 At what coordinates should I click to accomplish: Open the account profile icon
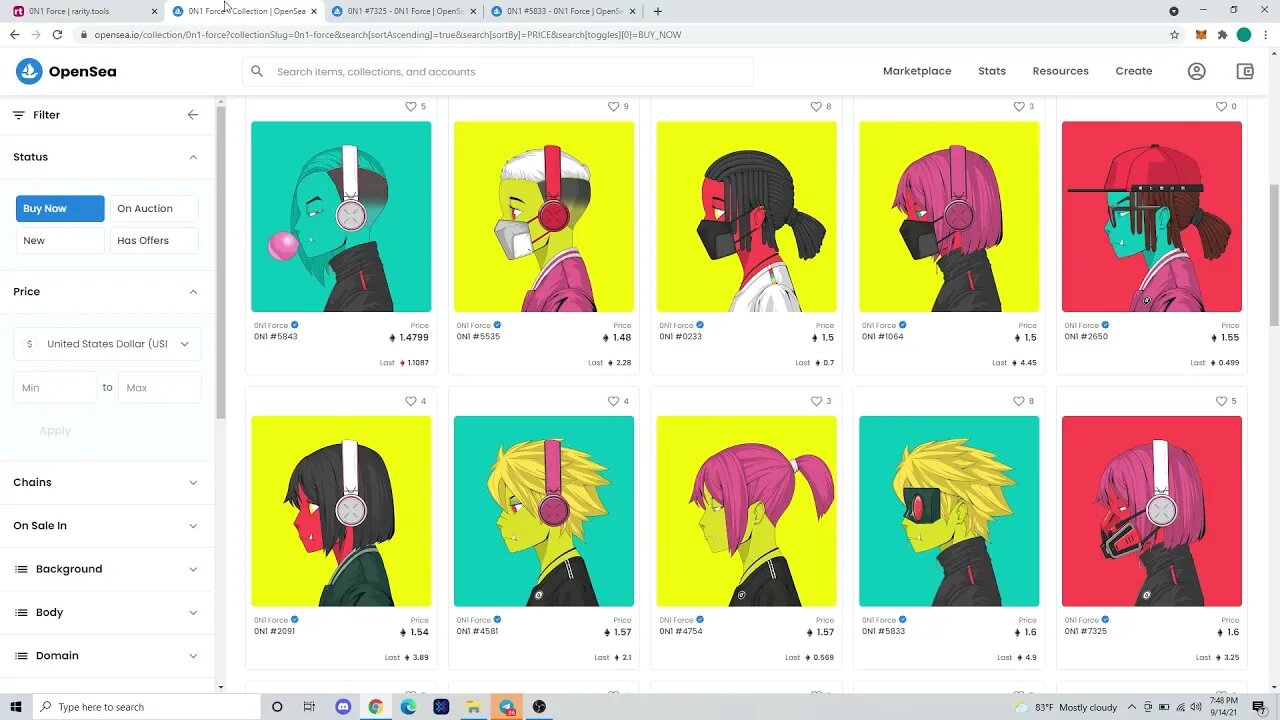(1196, 71)
